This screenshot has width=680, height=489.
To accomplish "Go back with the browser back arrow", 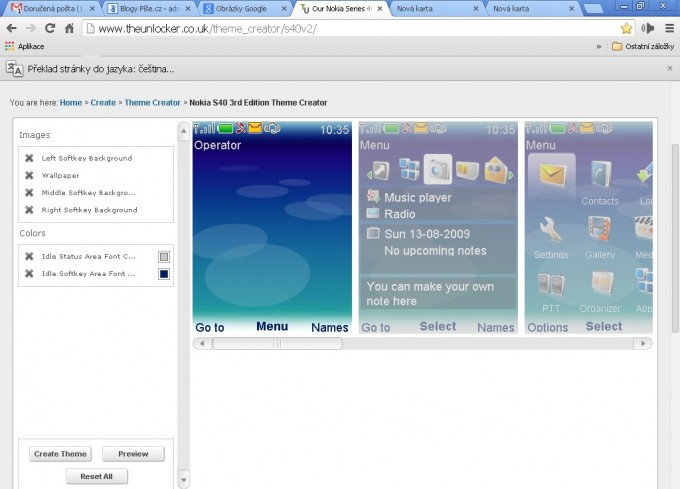I will click(x=12, y=28).
